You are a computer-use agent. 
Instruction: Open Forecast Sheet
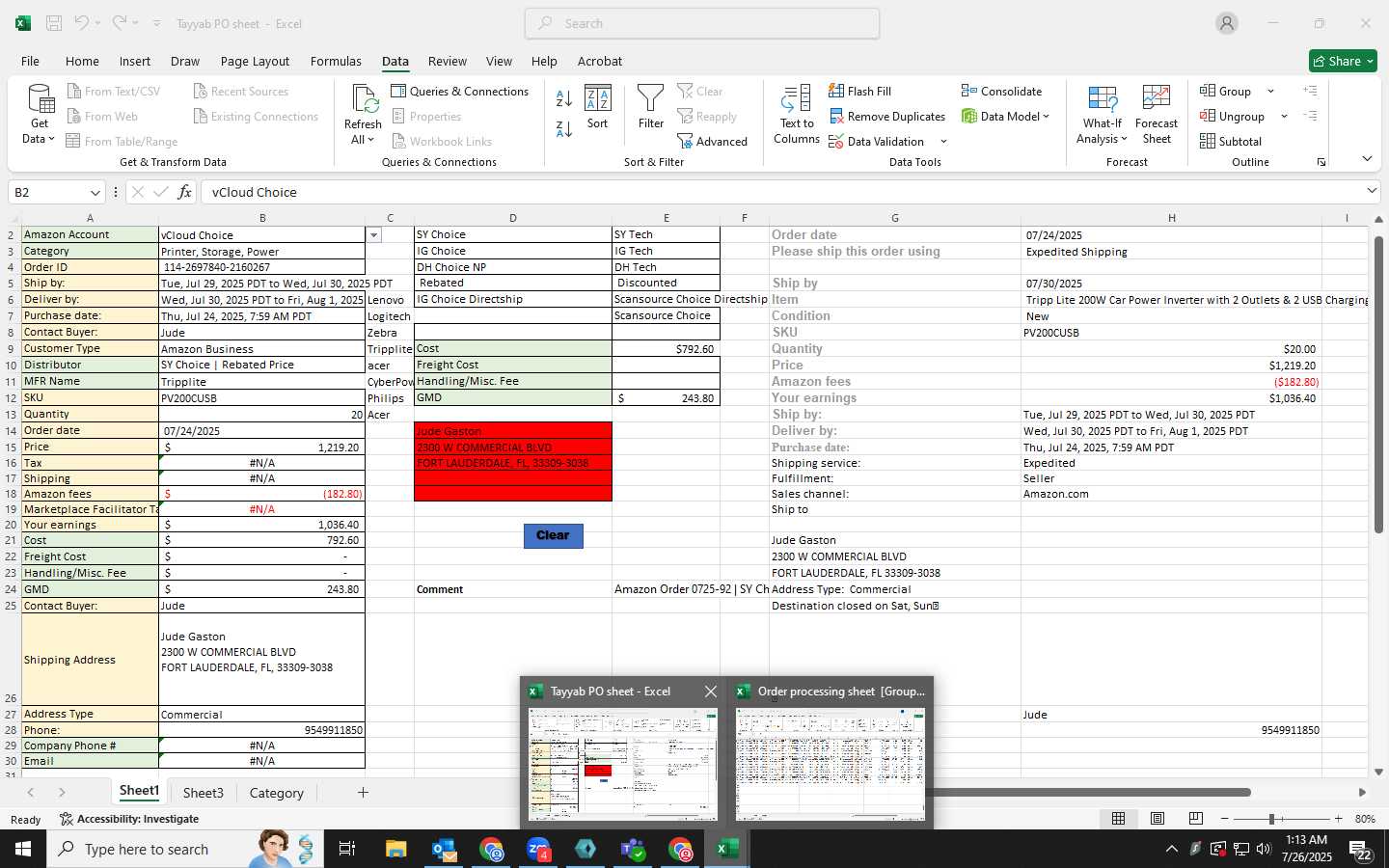[1157, 115]
